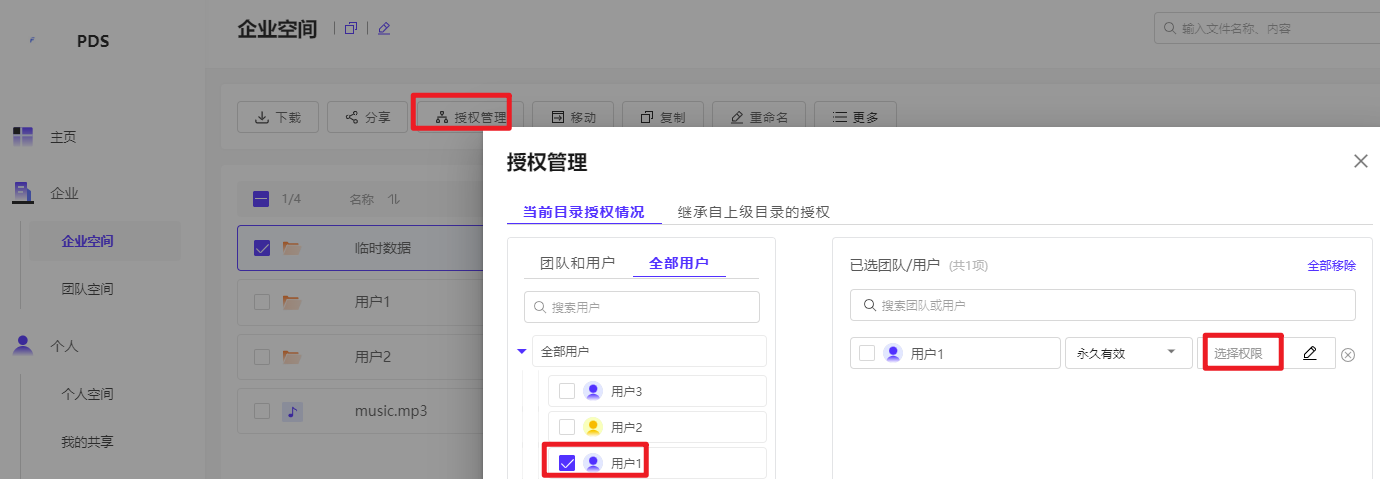Check the 用户1 folder row checkbox

pos(262,301)
